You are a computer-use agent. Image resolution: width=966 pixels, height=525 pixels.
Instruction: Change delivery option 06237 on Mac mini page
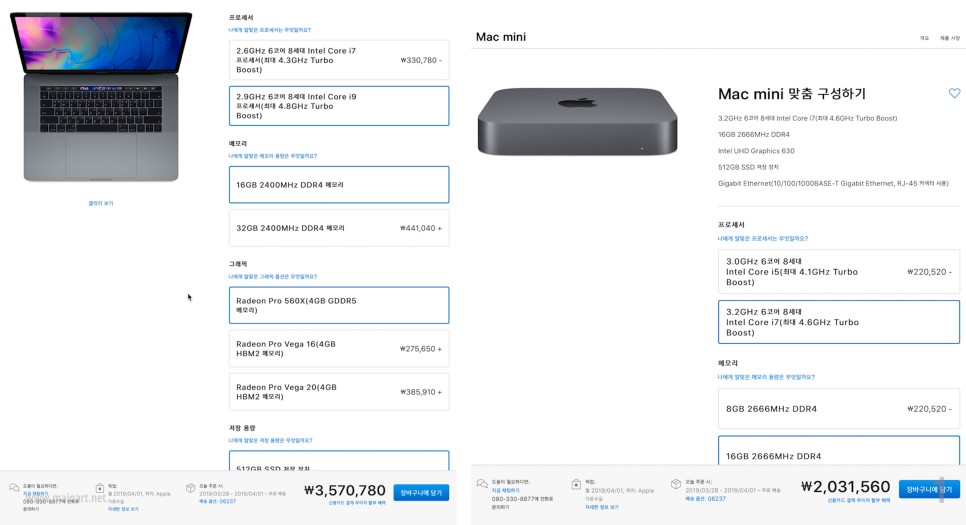pos(705,499)
